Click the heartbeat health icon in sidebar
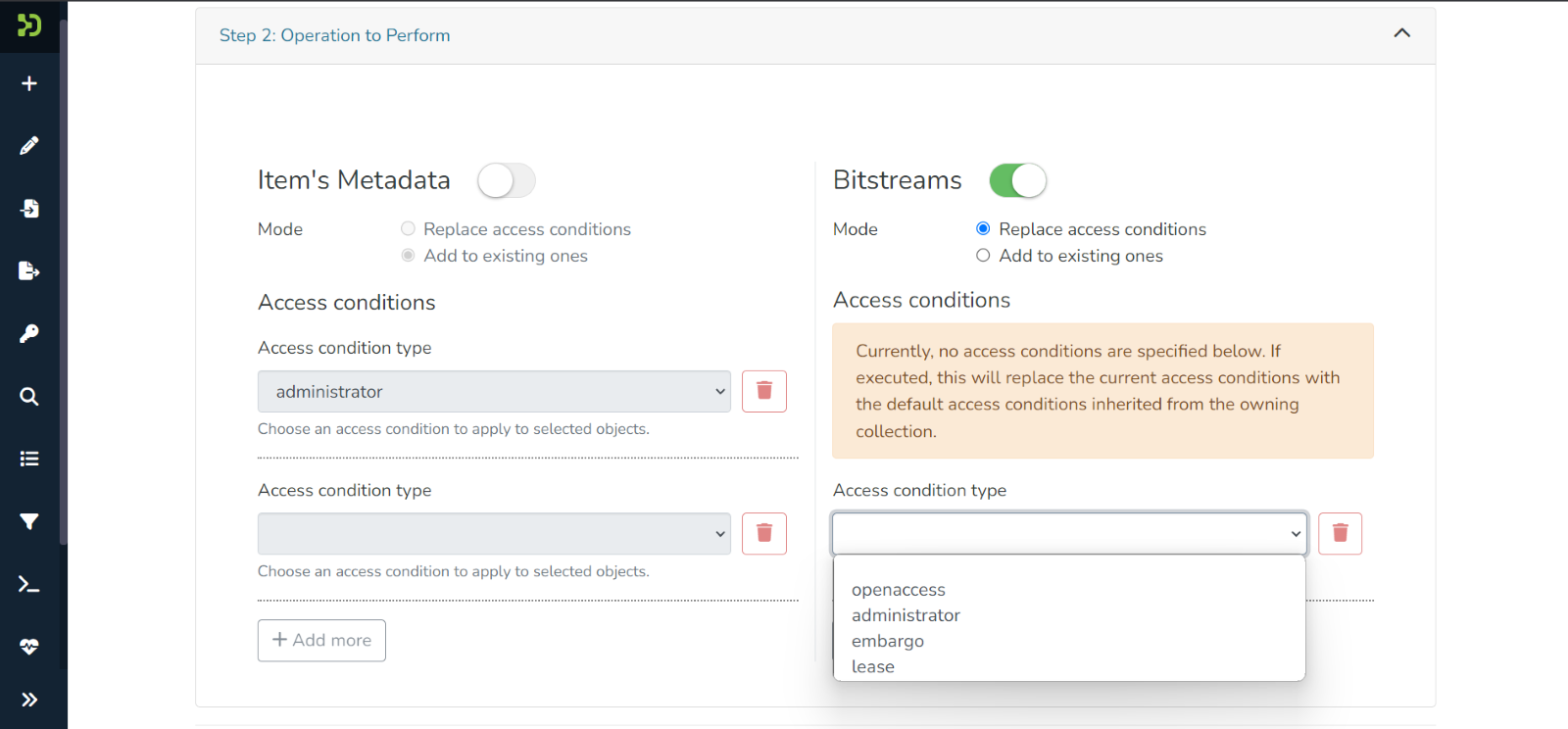Screen dimensions: 1568x729 point(29,647)
